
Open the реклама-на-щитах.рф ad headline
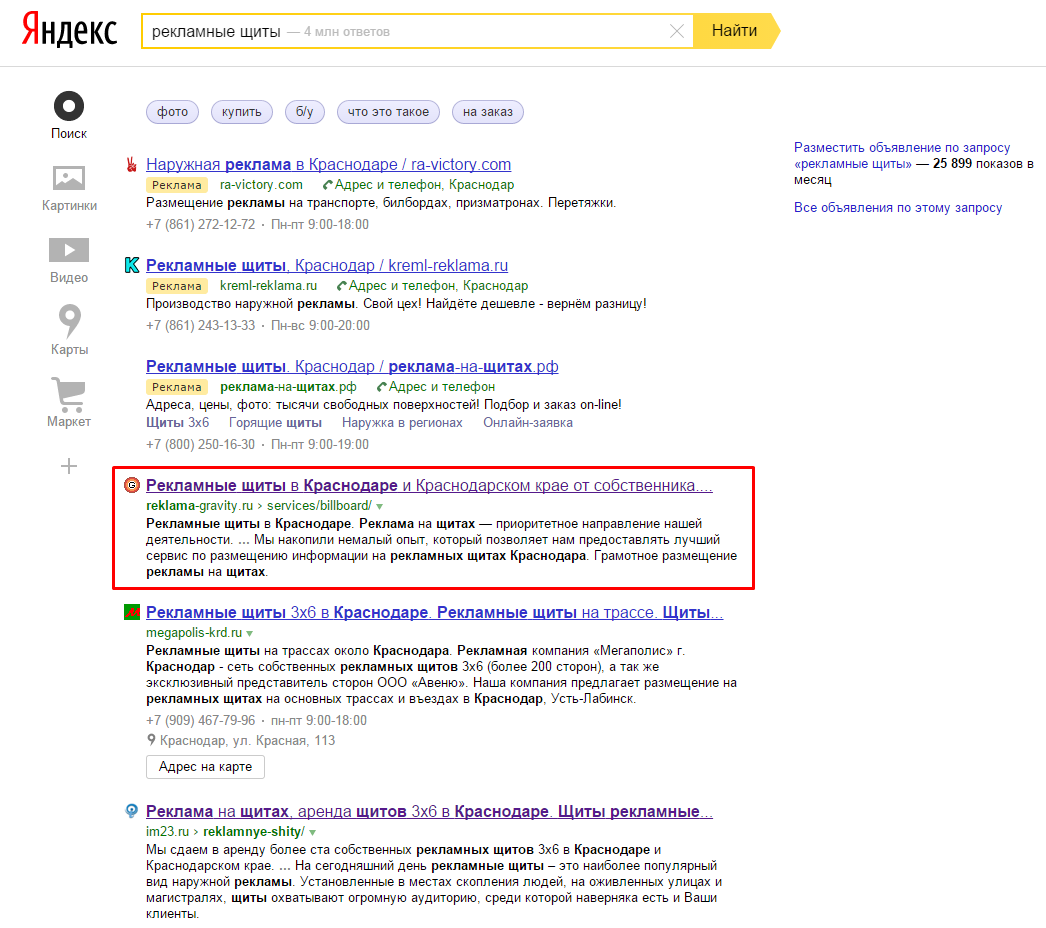tap(352, 366)
